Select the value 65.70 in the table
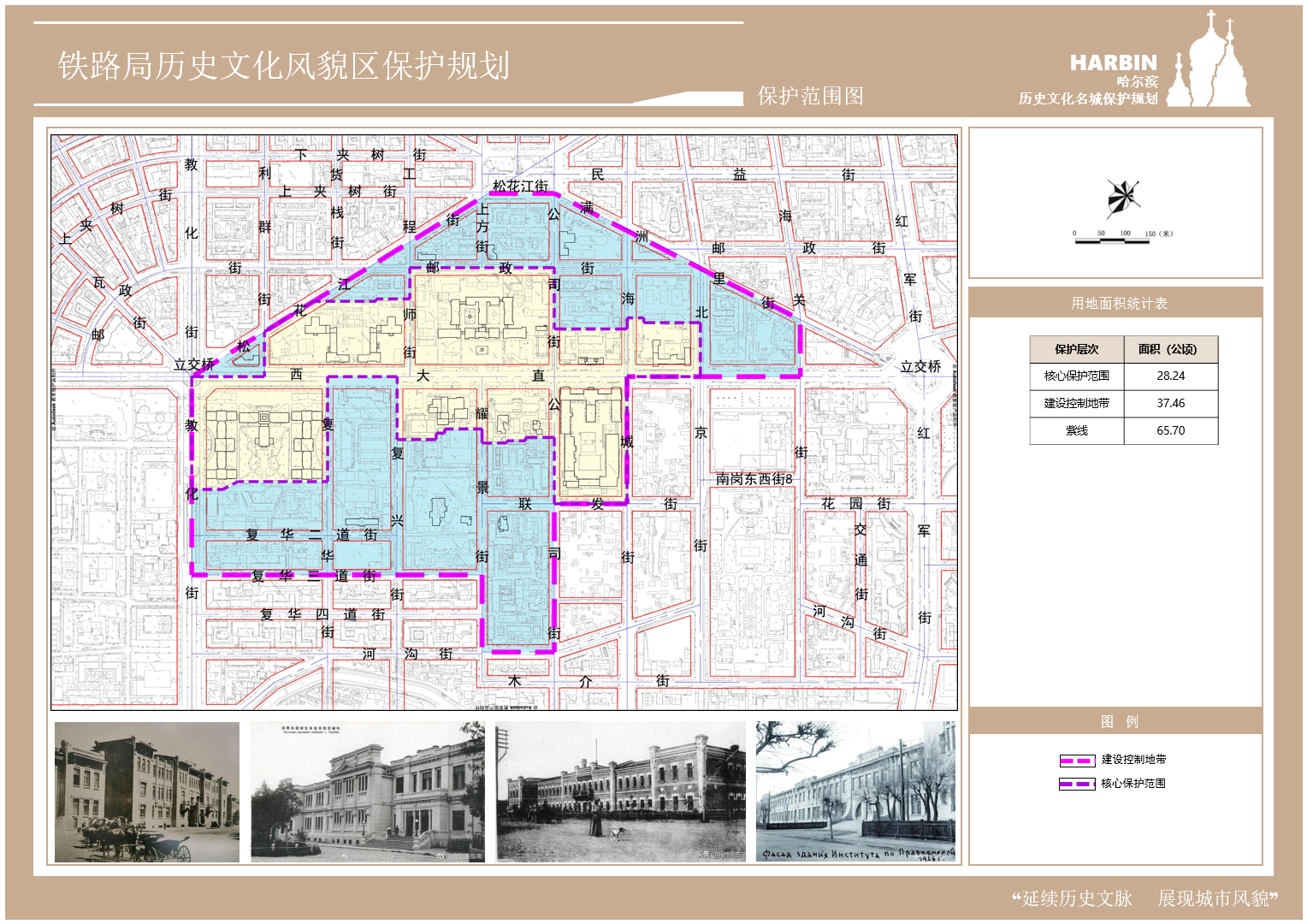Viewport: 1307px width, 924px height. [1170, 430]
